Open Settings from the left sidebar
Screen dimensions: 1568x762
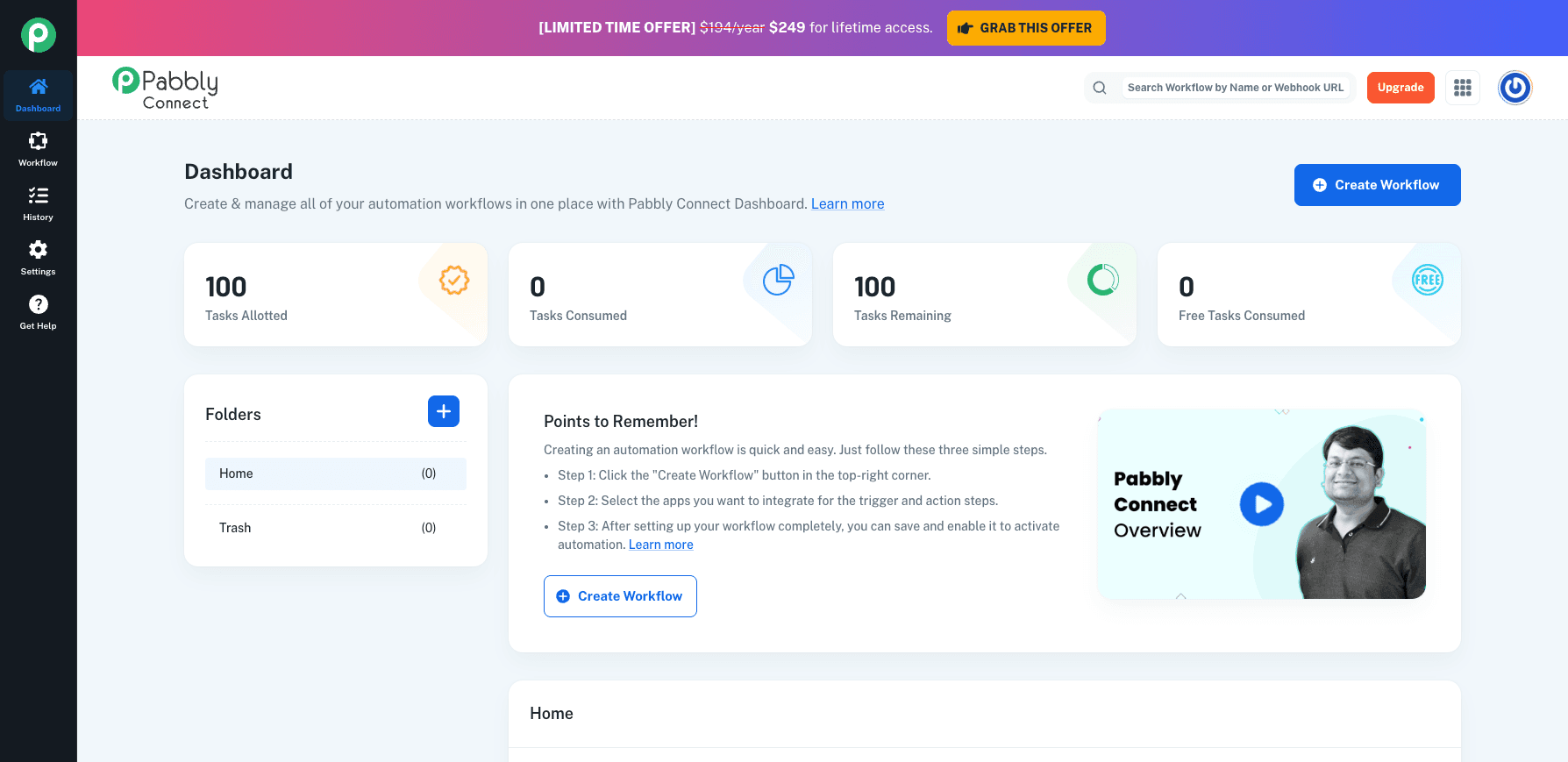[38, 257]
